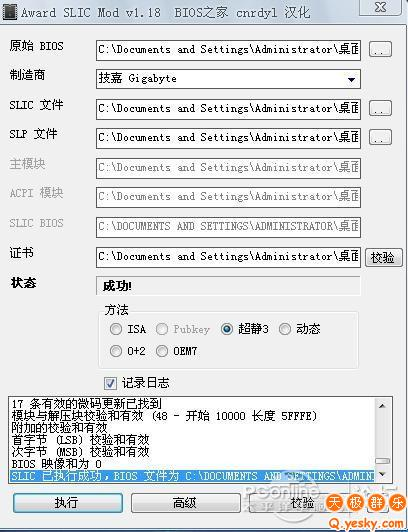Click the browse button for 原始 BIOS
Viewport: 408px width, 532px height.
[x=380, y=50]
